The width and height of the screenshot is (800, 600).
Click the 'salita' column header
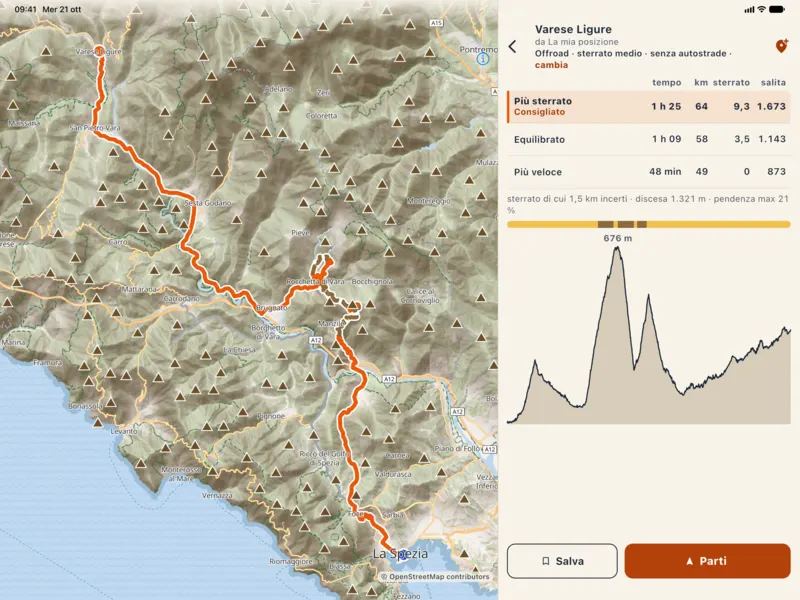pyautogui.click(x=773, y=82)
